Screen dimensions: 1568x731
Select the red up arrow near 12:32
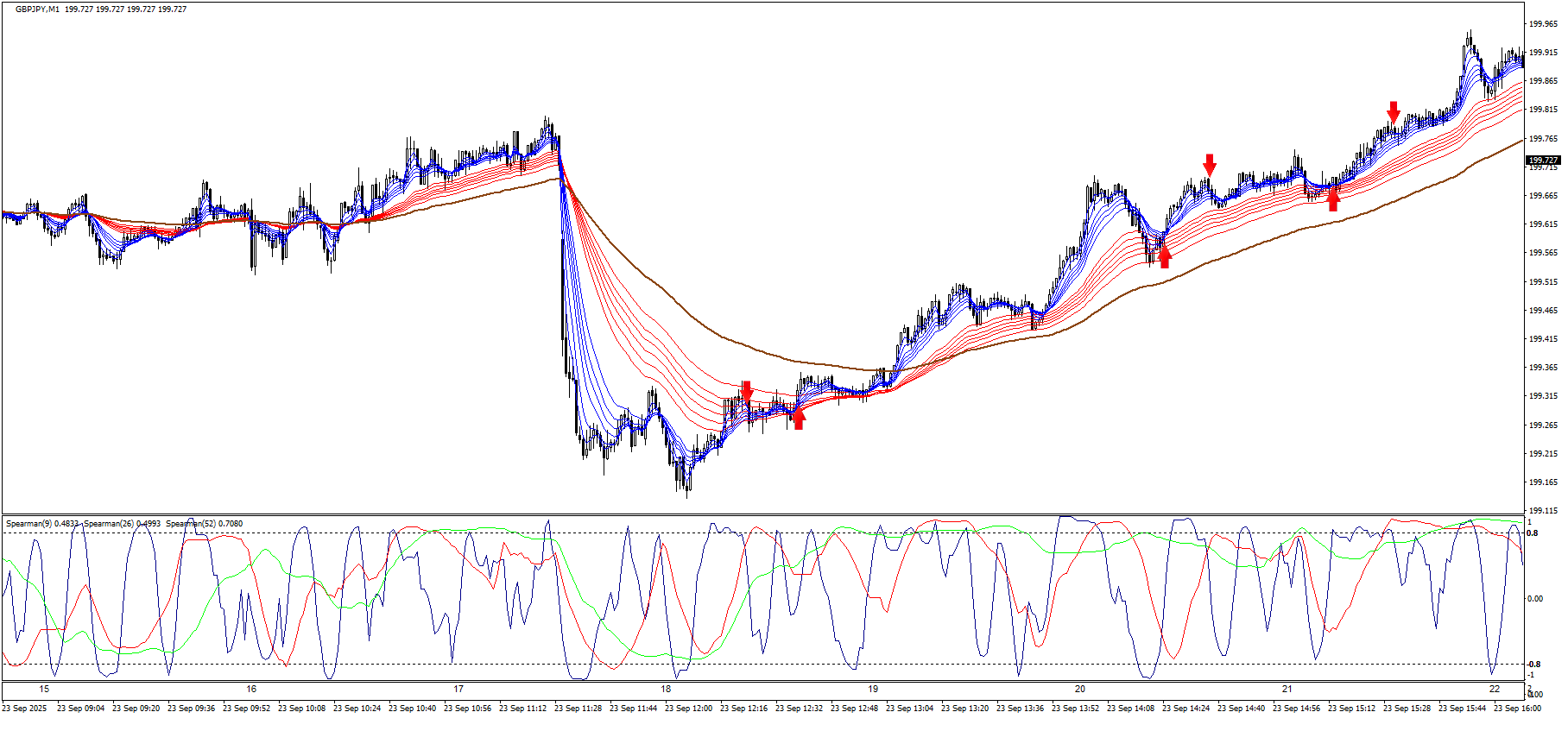pyautogui.click(x=799, y=419)
